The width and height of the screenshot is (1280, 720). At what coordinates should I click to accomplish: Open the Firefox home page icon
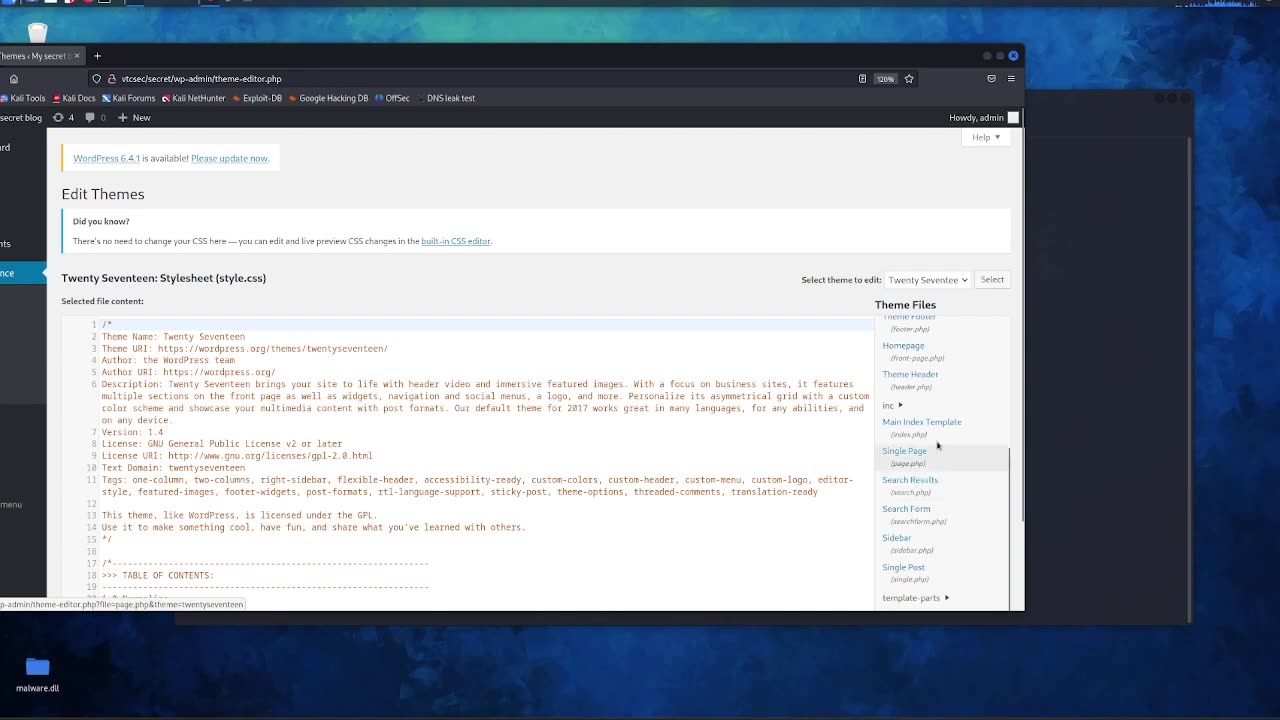[14, 79]
